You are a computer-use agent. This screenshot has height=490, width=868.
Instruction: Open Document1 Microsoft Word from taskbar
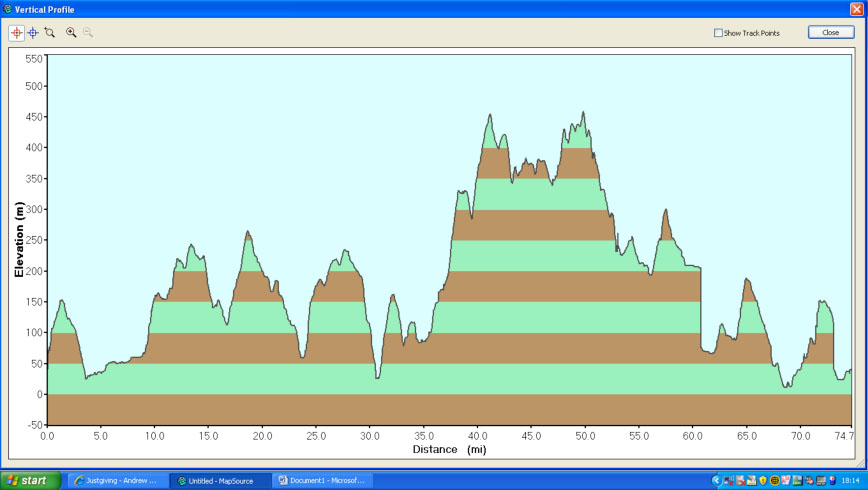pos(323,481)
